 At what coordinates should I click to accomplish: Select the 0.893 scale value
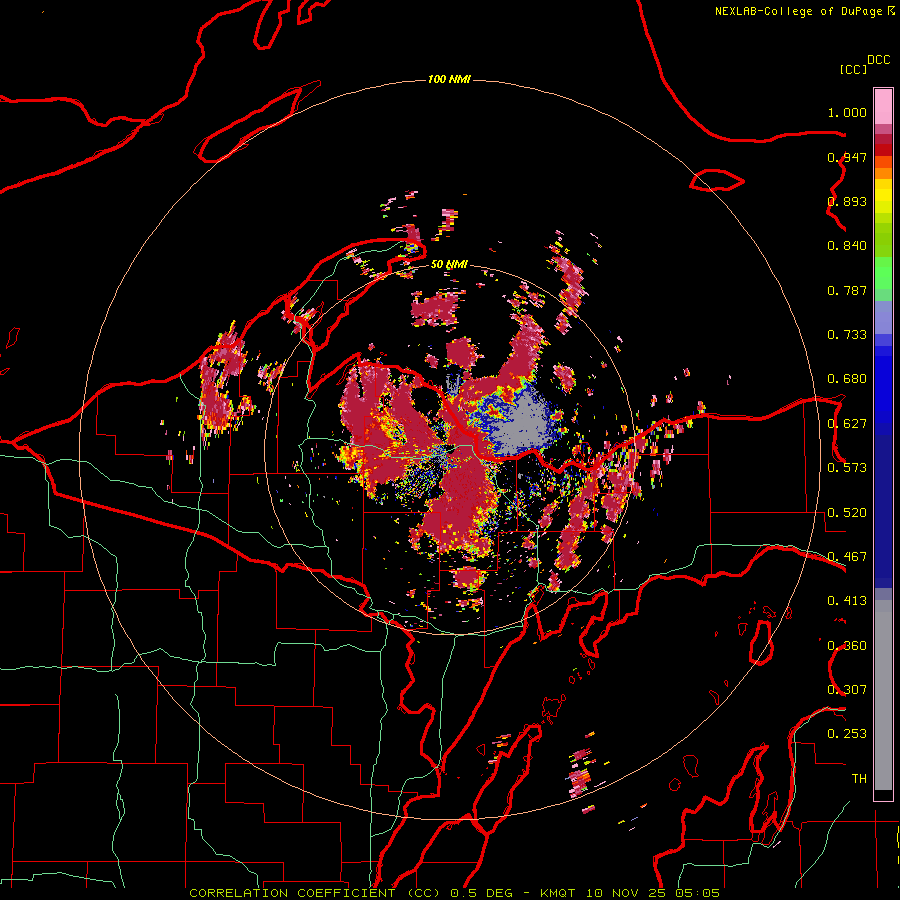pyautogui.click(x=847, y=201)
